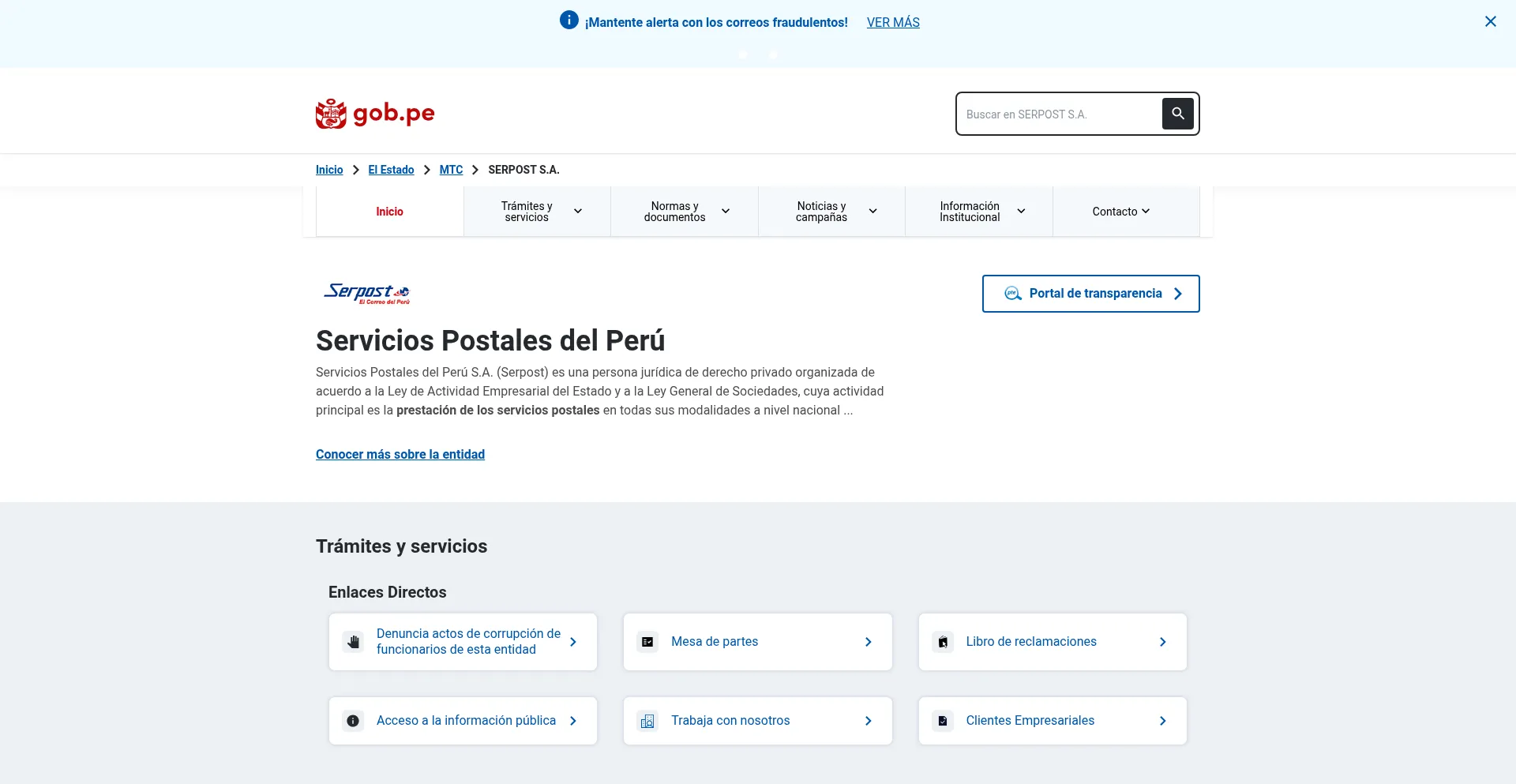Screen dimensions: 1516x784
Task: Click the Serpost 'El Correo del Perú' logo
Action: point(366,293)
